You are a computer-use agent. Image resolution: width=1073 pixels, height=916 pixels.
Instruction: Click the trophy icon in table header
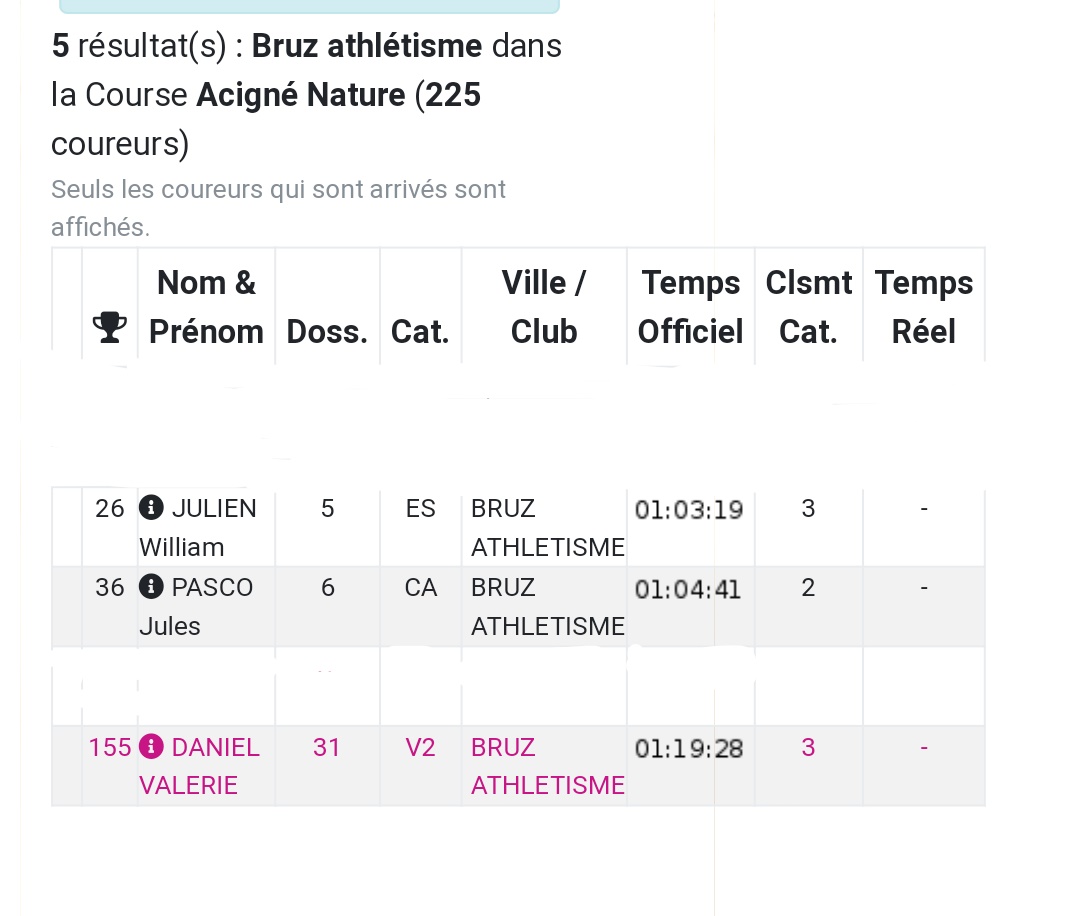click(109, 327)
